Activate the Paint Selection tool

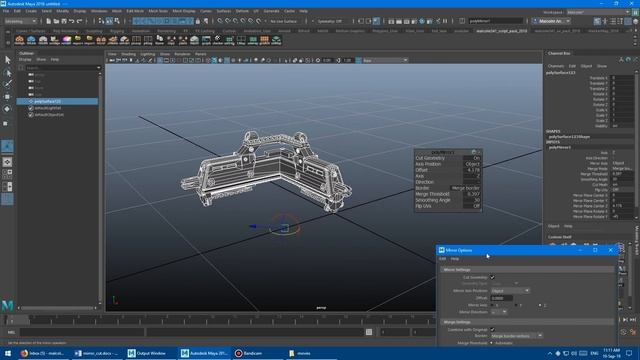click(x=7, y=84)
